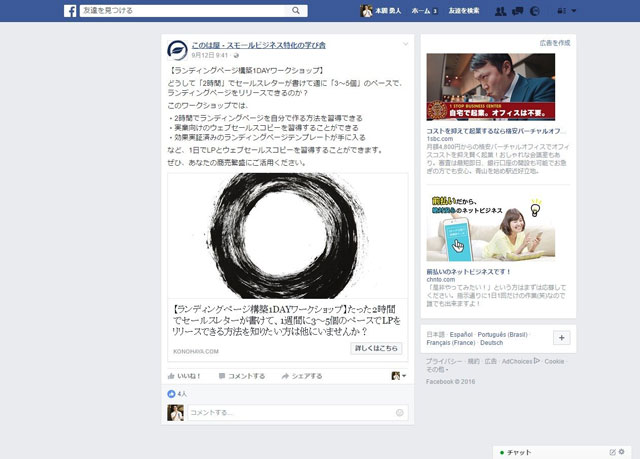Open the AdChoices footer link

tap(520, 361)
